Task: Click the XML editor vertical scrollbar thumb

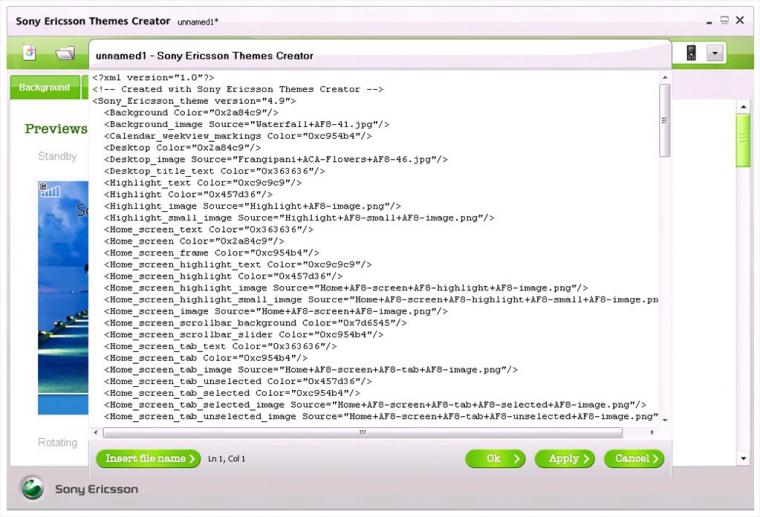Action: (665, 120)
